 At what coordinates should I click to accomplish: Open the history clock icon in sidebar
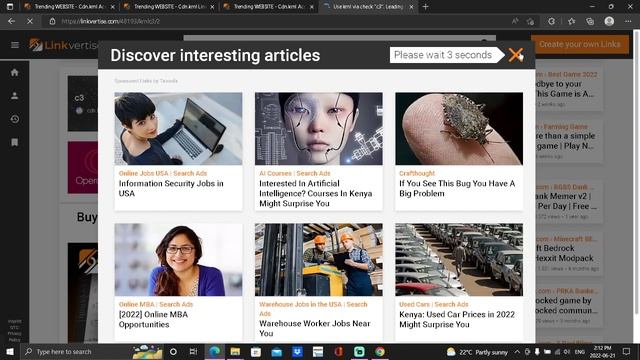(15, 119)
